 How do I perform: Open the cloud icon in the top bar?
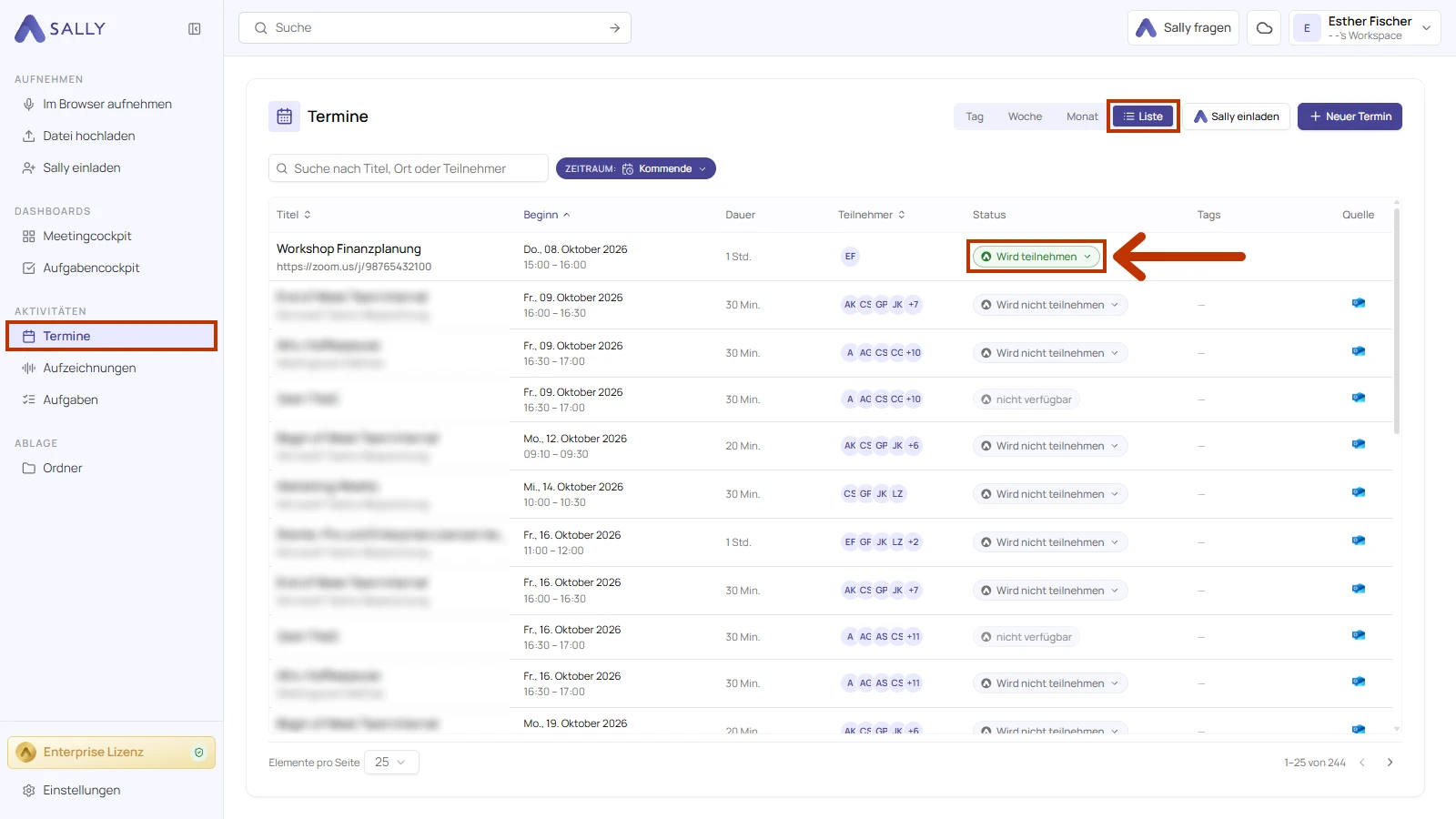pyautogui.click(x=1264, y=28)
